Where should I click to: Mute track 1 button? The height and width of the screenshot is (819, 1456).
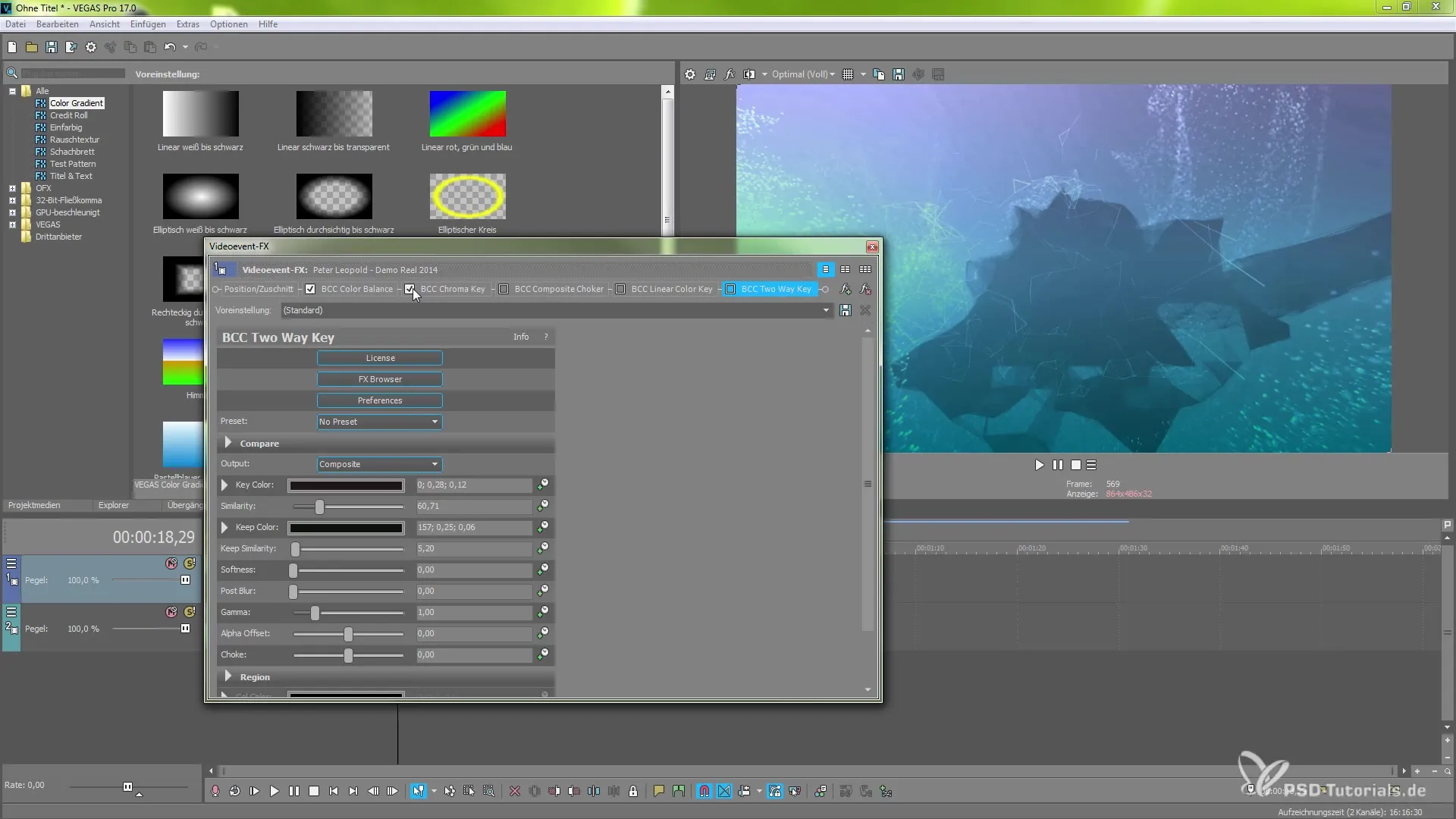pos(171,563)
